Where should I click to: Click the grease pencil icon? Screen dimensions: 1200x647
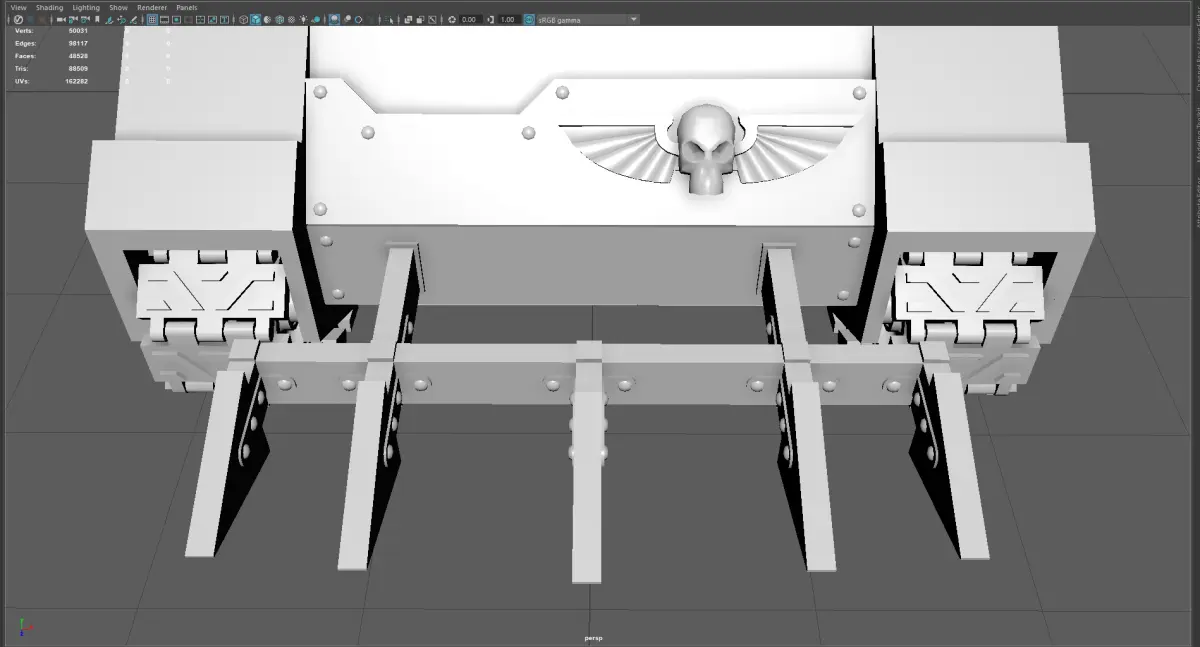[x=133, y=19]
